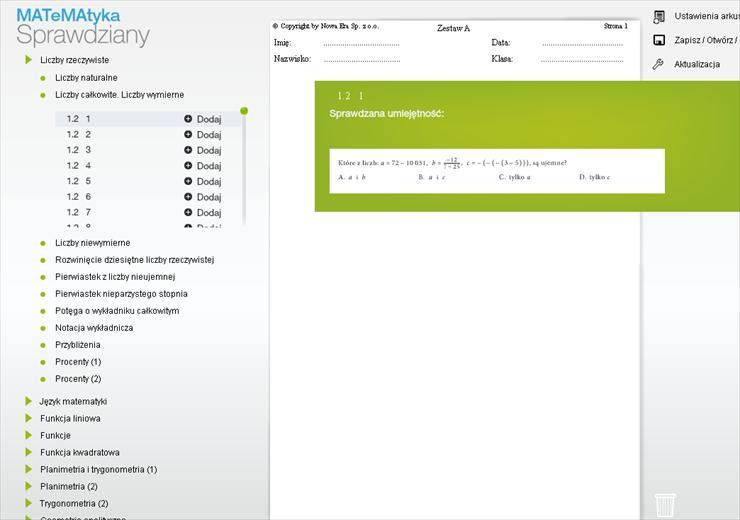
Task: Expand the Funkcja liniowa section
Action: [x=28, y=419]
